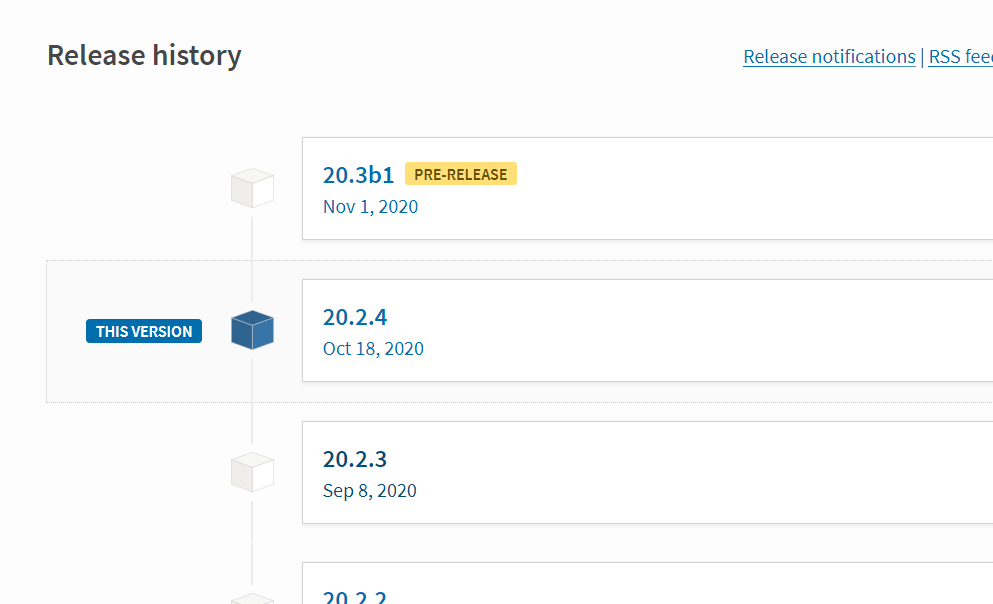Click the Sep 8, 2020 release date
This screenshot has width=993, height=604.
pyautogui.click(x=369, y=491)
